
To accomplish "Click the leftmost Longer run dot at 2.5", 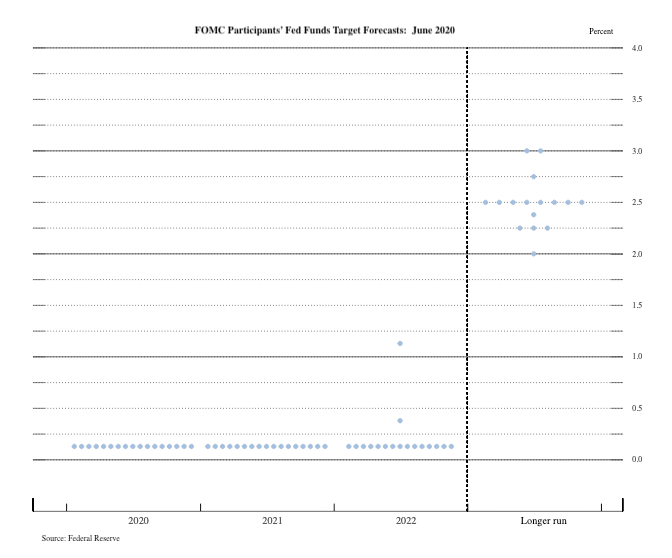I will pyautogui.click(x=485, y=202).
